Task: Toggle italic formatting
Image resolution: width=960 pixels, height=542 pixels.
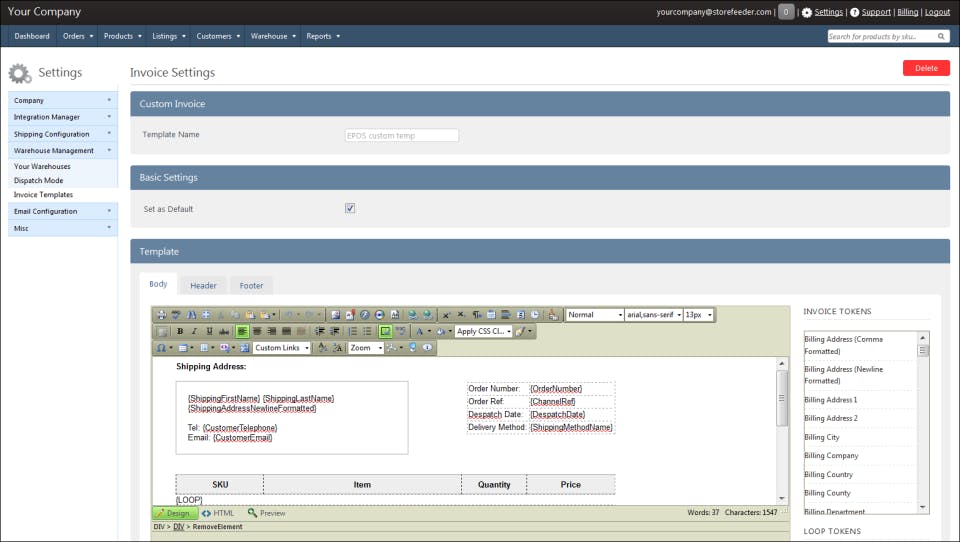Action: coord(194,331)
